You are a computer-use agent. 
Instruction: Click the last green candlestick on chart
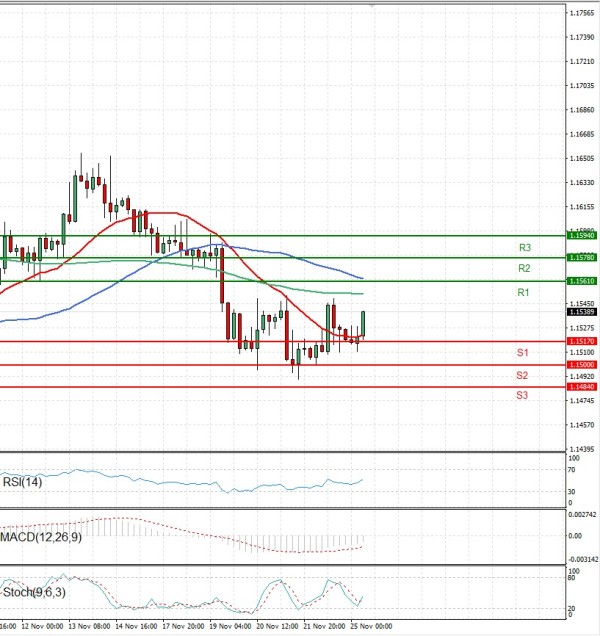tap(363, 323)
